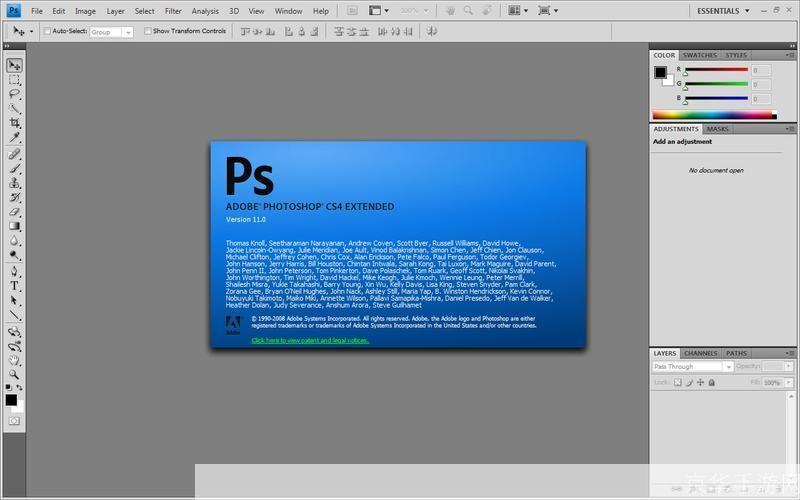Select the Crop tool
Viewport: 800px width, 500px height.
[14, 123]
